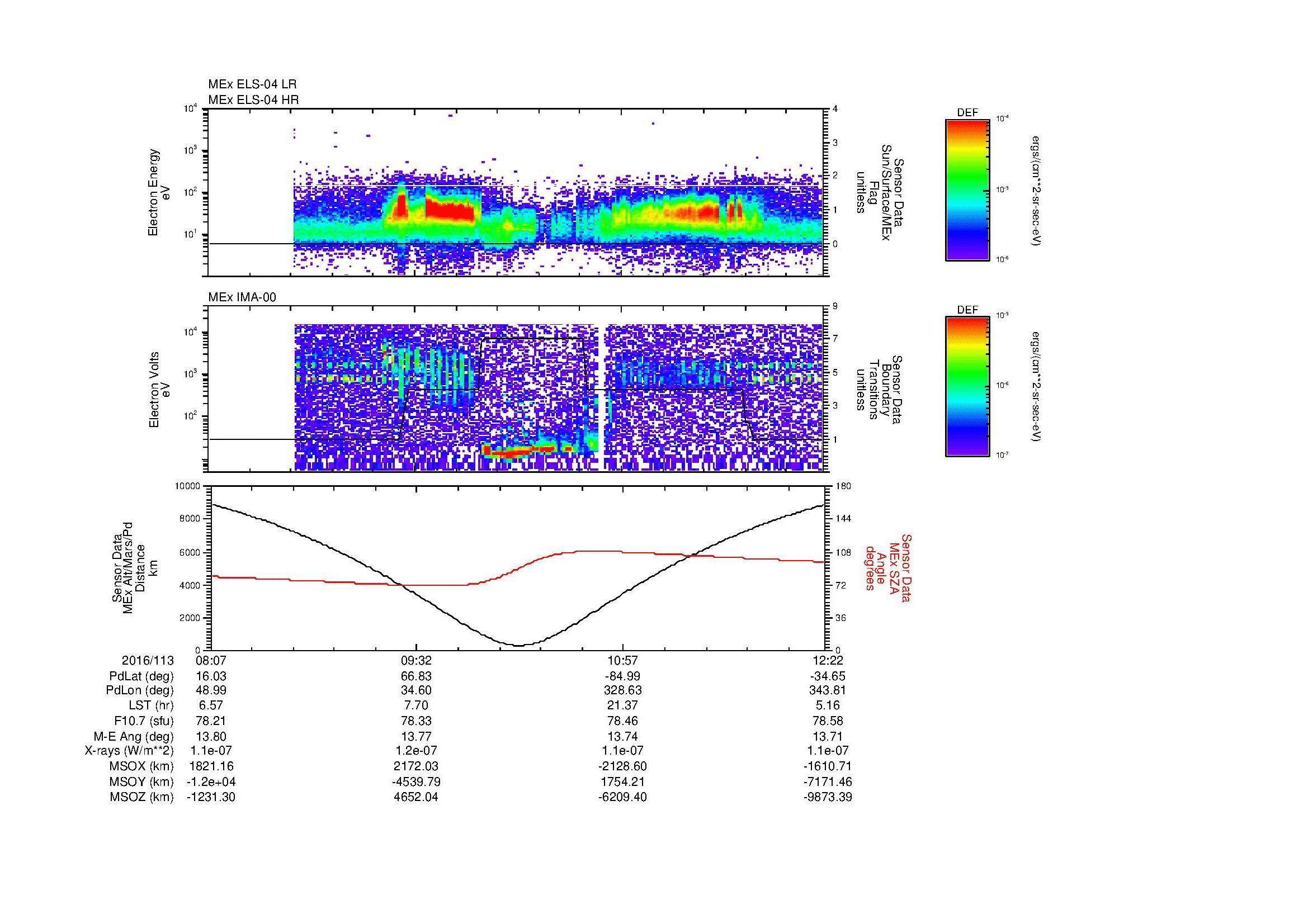Viewport: 1308px width, 924px height.
Task: Click the 'MSOX (km)' row label
Action: coord(142,766)
